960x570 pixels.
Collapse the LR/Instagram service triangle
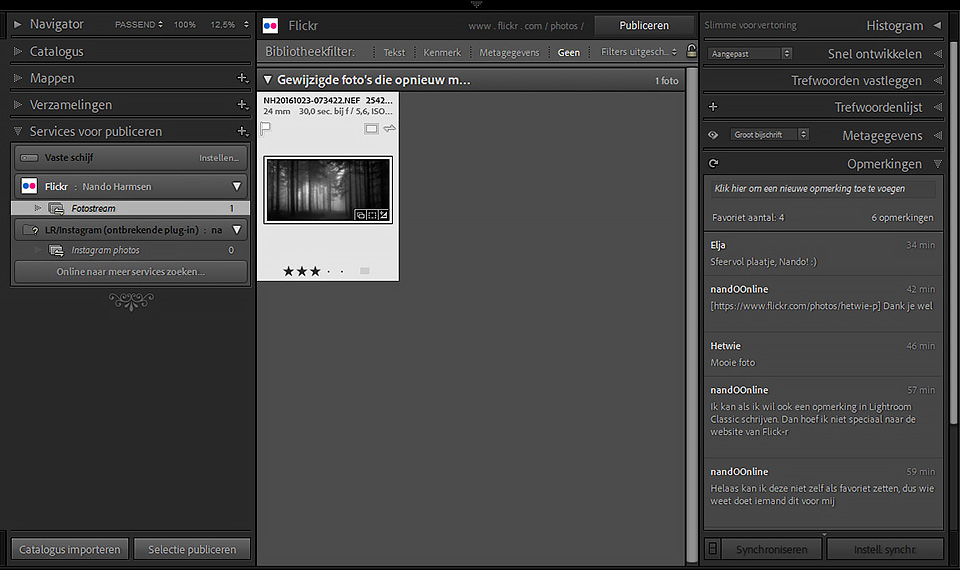[x=236, y=230]
